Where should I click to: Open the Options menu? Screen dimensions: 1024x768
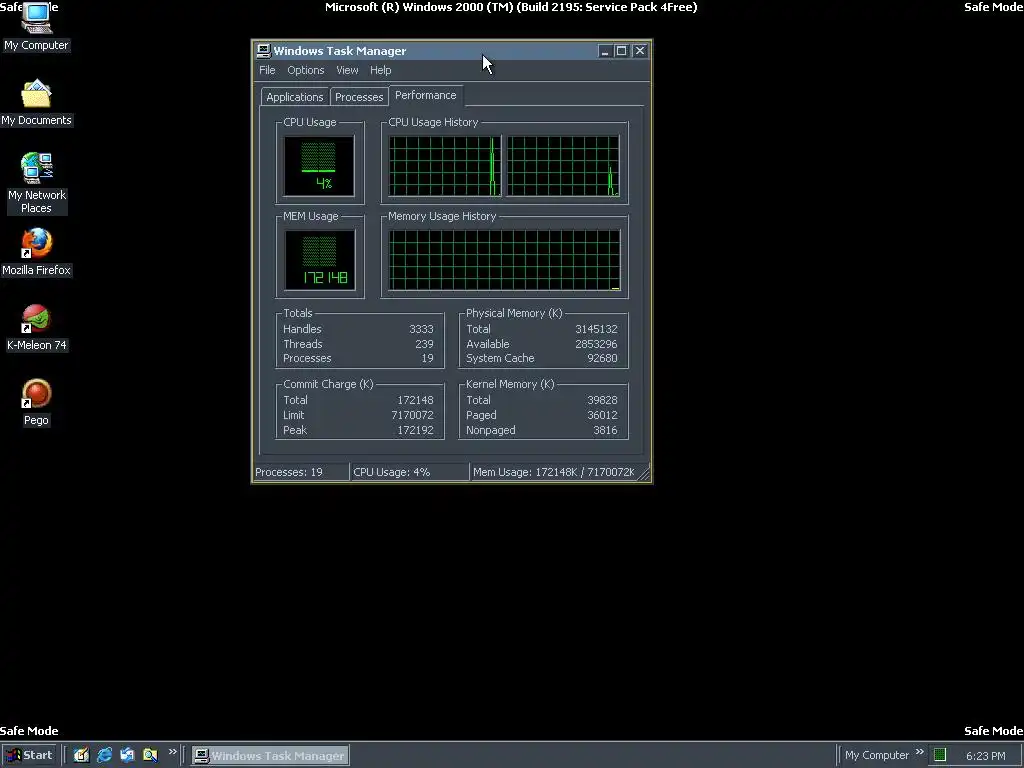(306, 70)
